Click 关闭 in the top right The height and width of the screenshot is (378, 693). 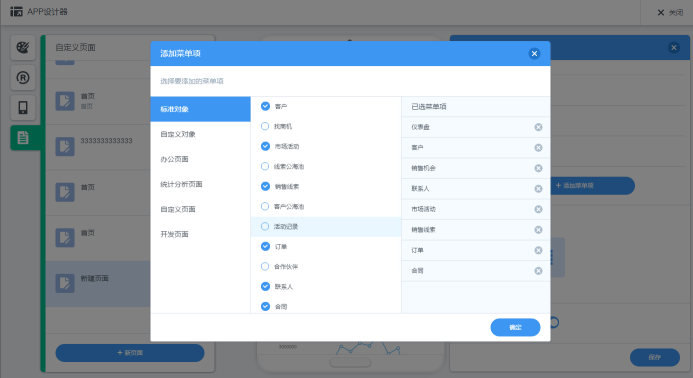[670, 13]
